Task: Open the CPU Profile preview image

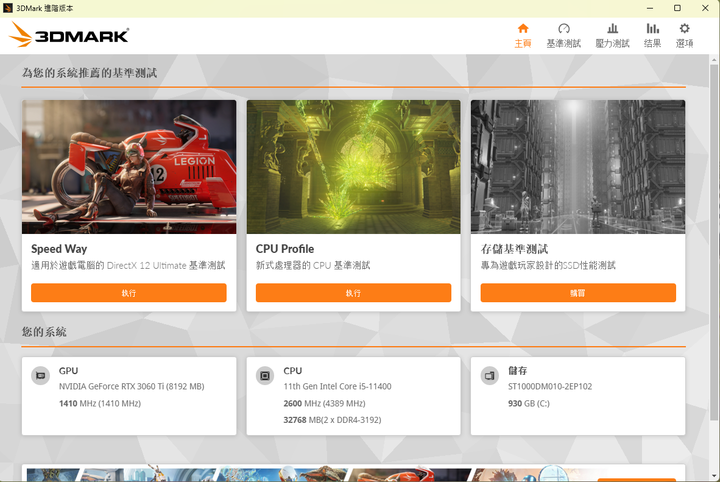Action: (x=353, y=167)
